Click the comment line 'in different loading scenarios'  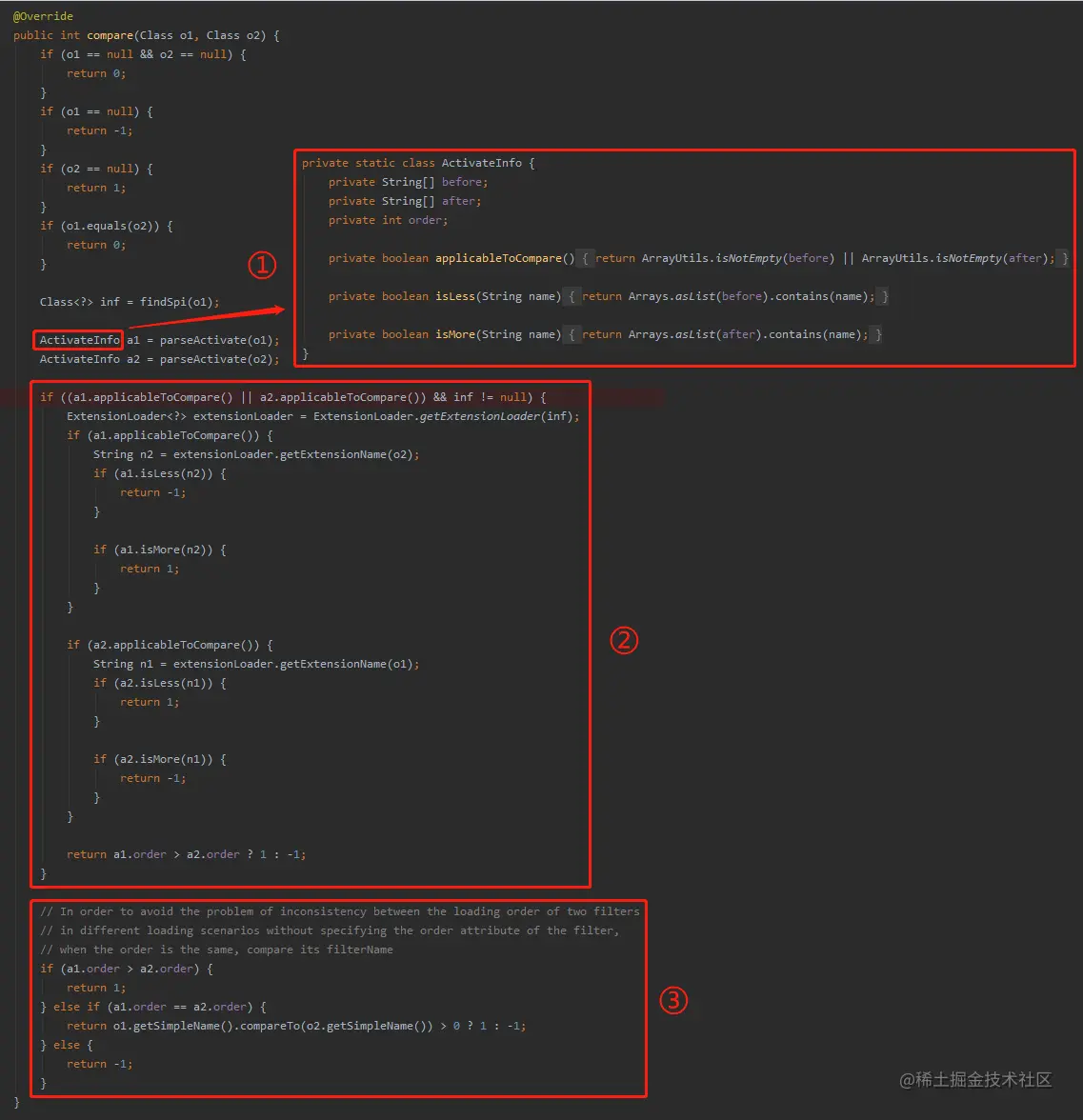(330, 930)
